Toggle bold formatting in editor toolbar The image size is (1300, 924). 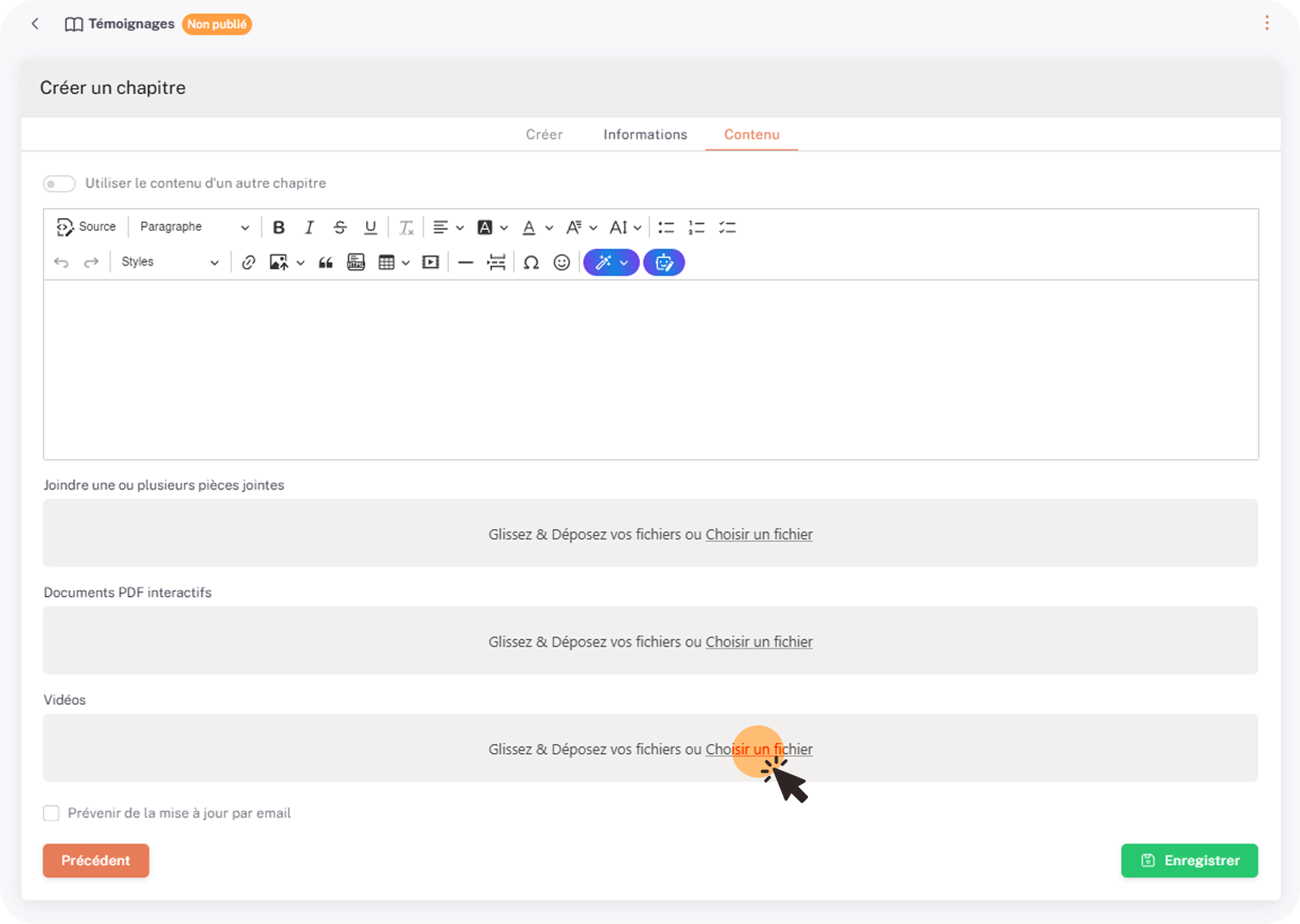278,227
